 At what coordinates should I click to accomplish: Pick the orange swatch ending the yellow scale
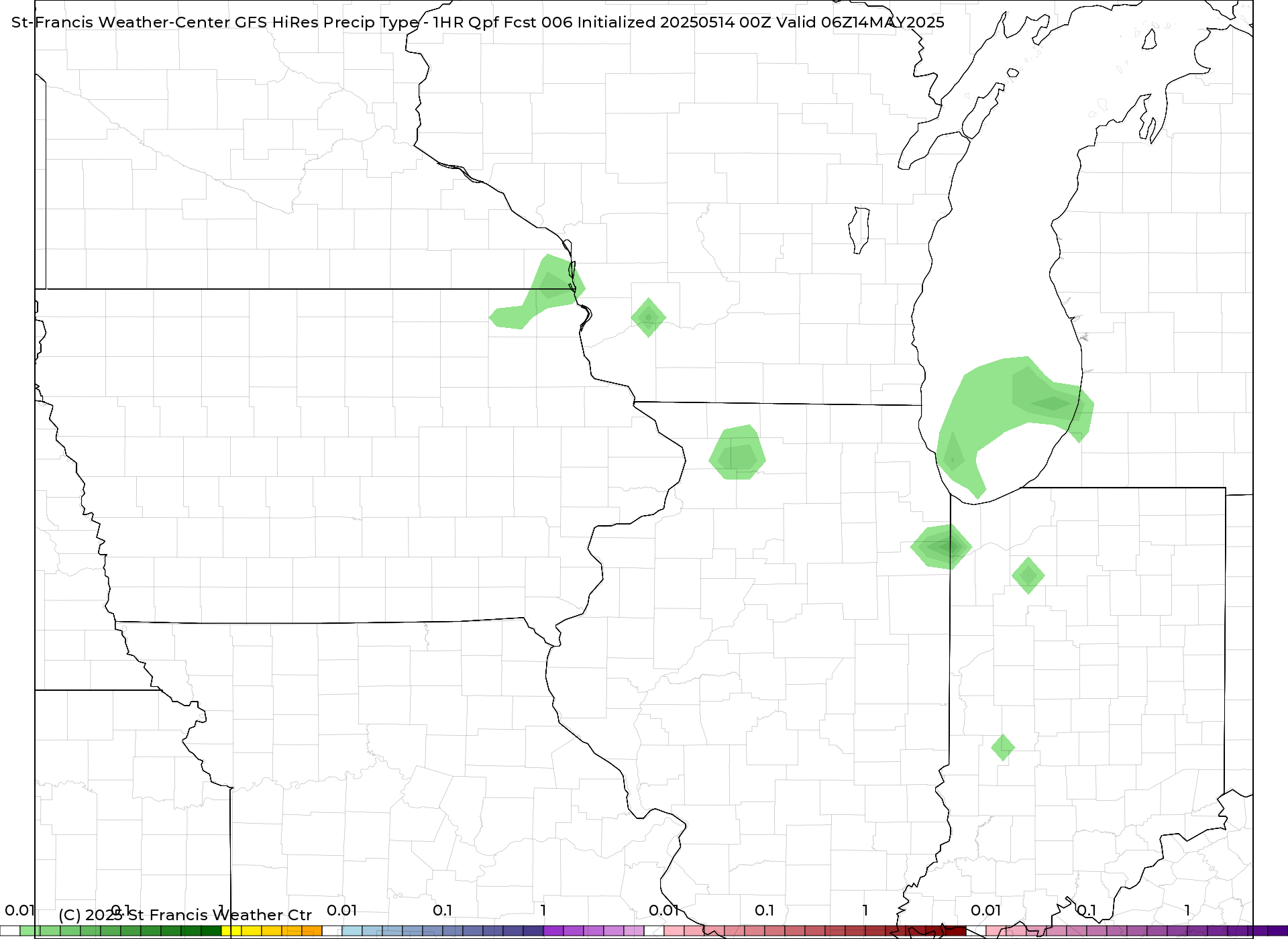(312, 931)
